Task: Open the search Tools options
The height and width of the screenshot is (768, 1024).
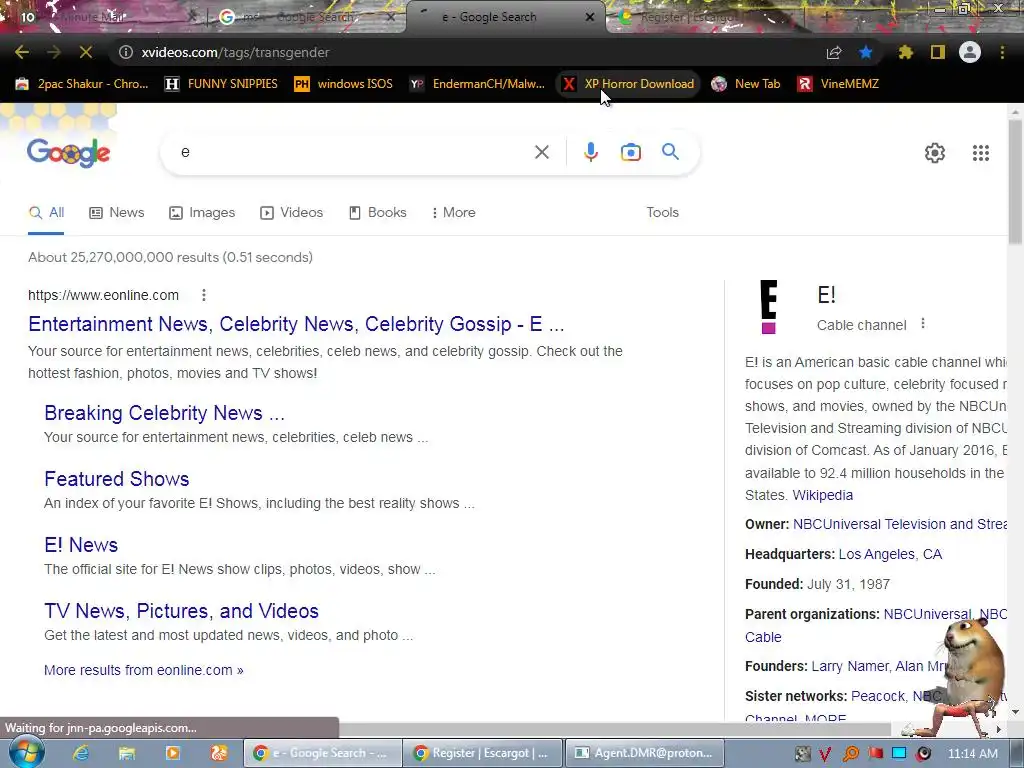Action: pos(662,212)
